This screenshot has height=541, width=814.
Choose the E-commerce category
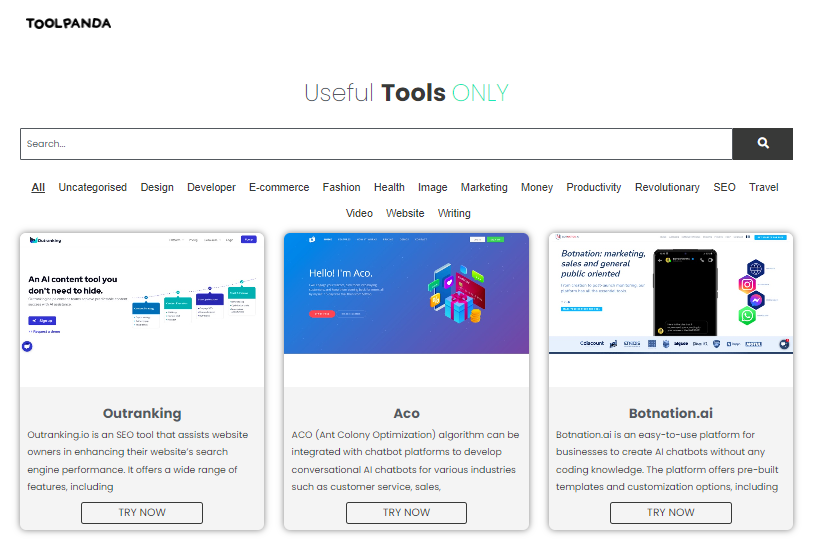point(279,187)
